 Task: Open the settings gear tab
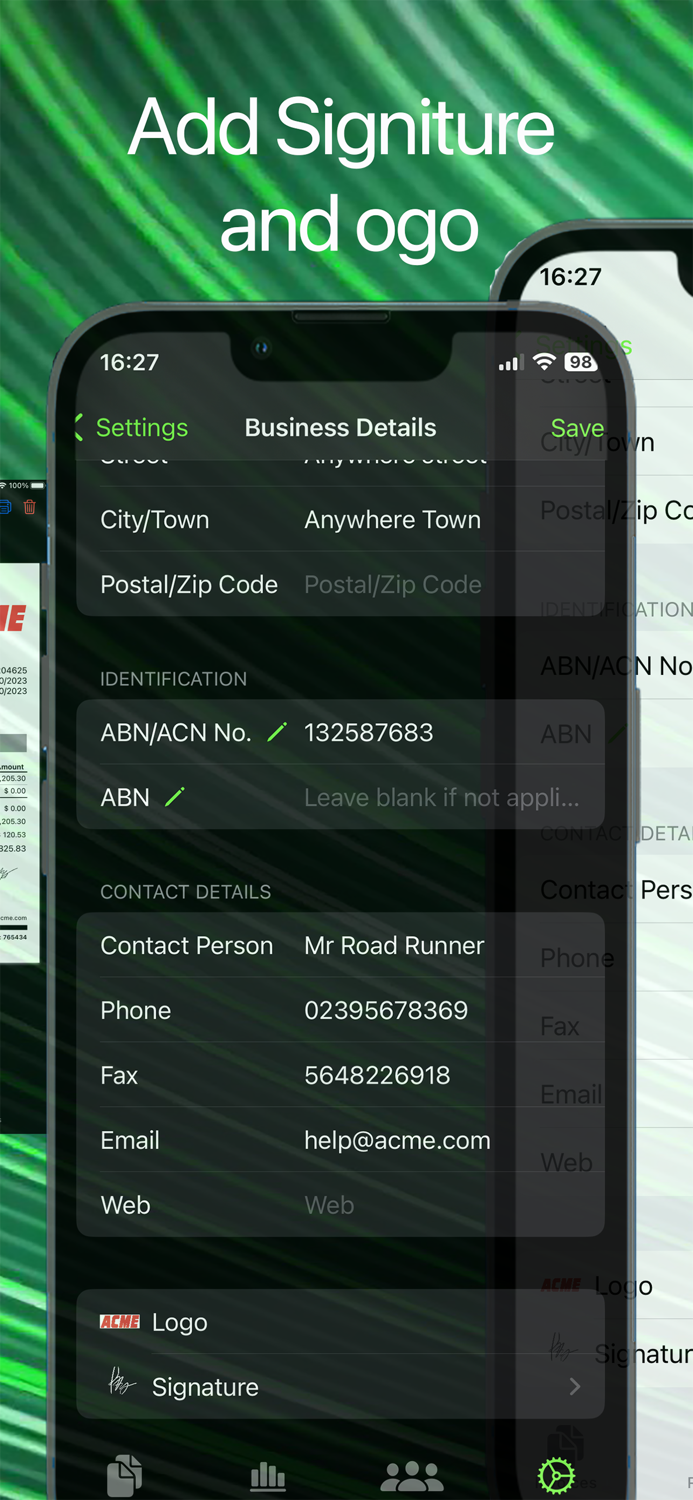[x=556, y=1475]
